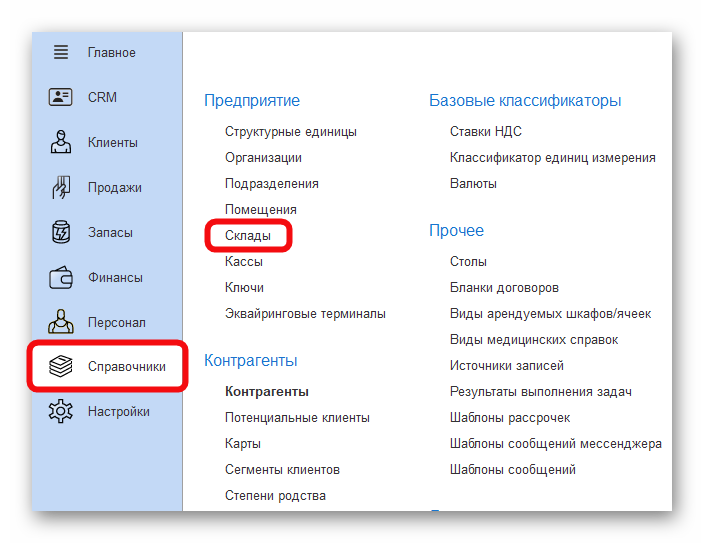Screen dimensions: 704x543
Task: Open the CRM section label
Action: (x=102, y=97)
